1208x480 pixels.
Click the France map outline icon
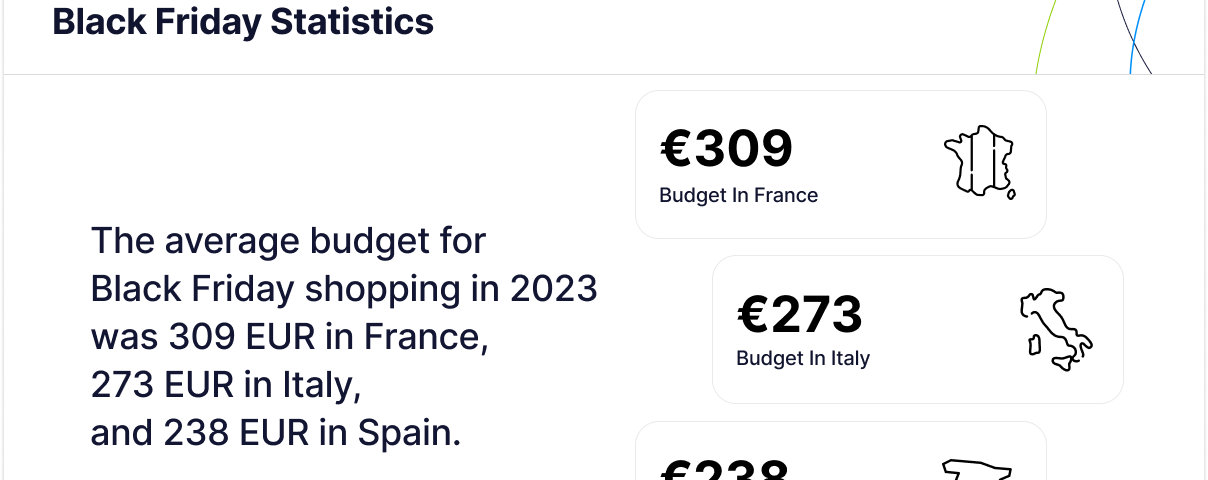979,163
